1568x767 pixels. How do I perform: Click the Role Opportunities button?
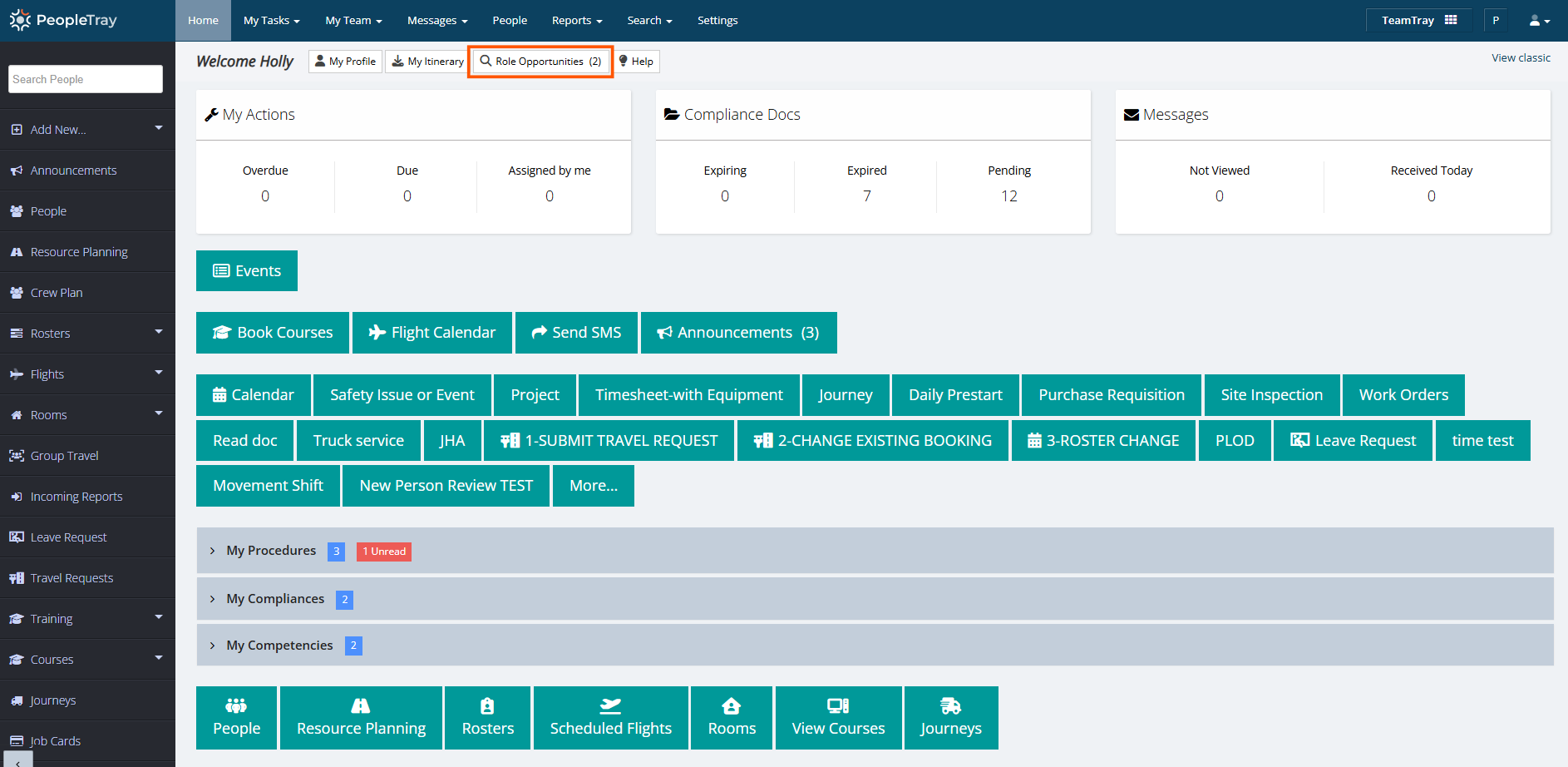tap(540, 62)
